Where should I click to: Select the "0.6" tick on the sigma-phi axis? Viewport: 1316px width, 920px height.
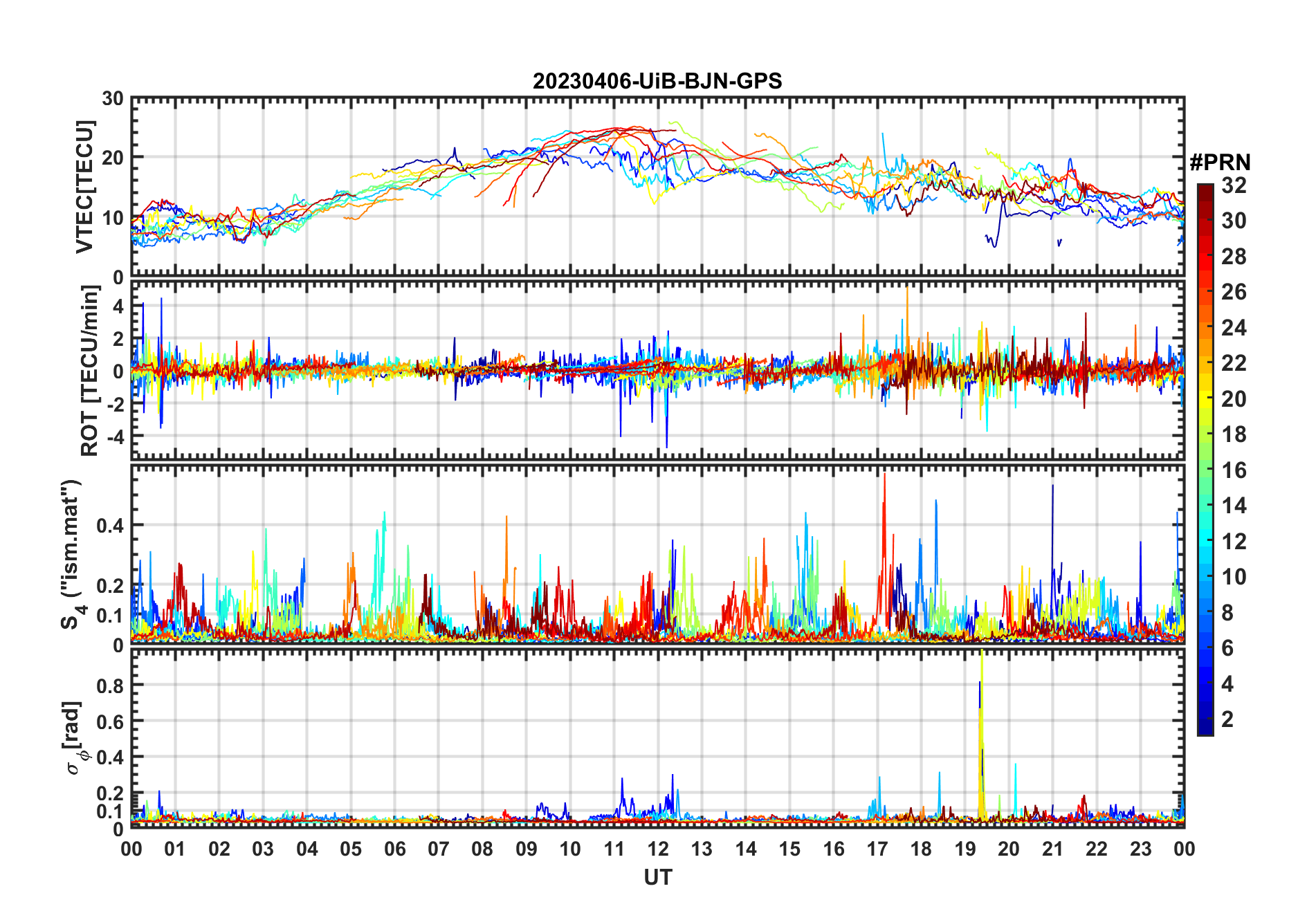tap(110, 721)
